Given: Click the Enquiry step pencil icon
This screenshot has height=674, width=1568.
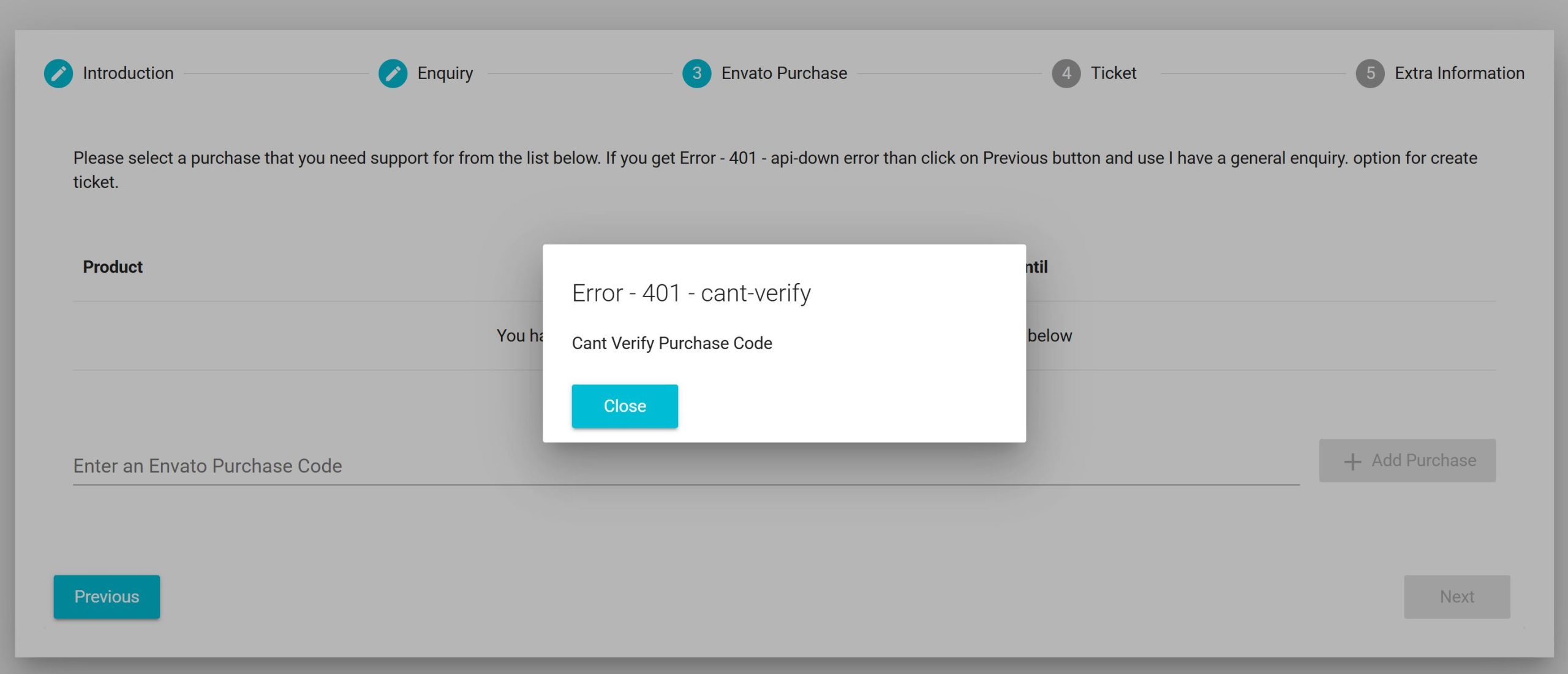Looking at the screenshot, I should pyautogui.click(x=393, y=74).
